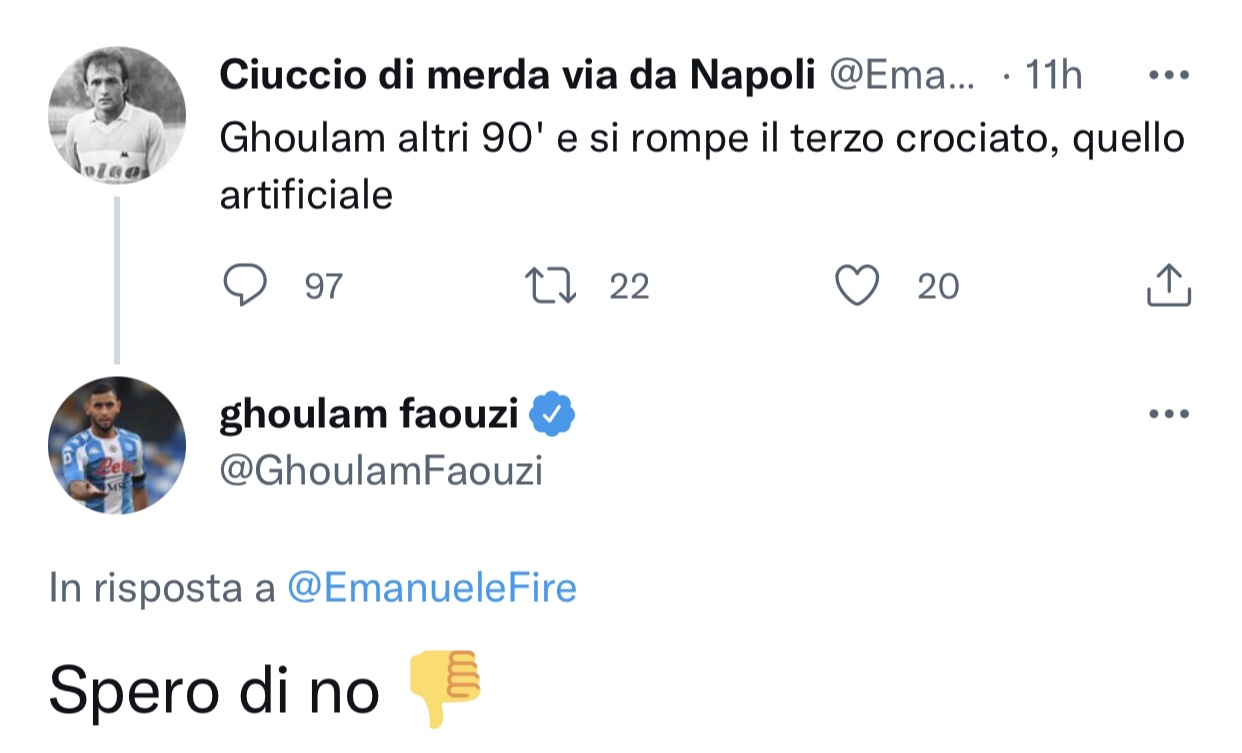Open the @EmanueleFire profile link
1242x753 pixels.
point(432,588)
